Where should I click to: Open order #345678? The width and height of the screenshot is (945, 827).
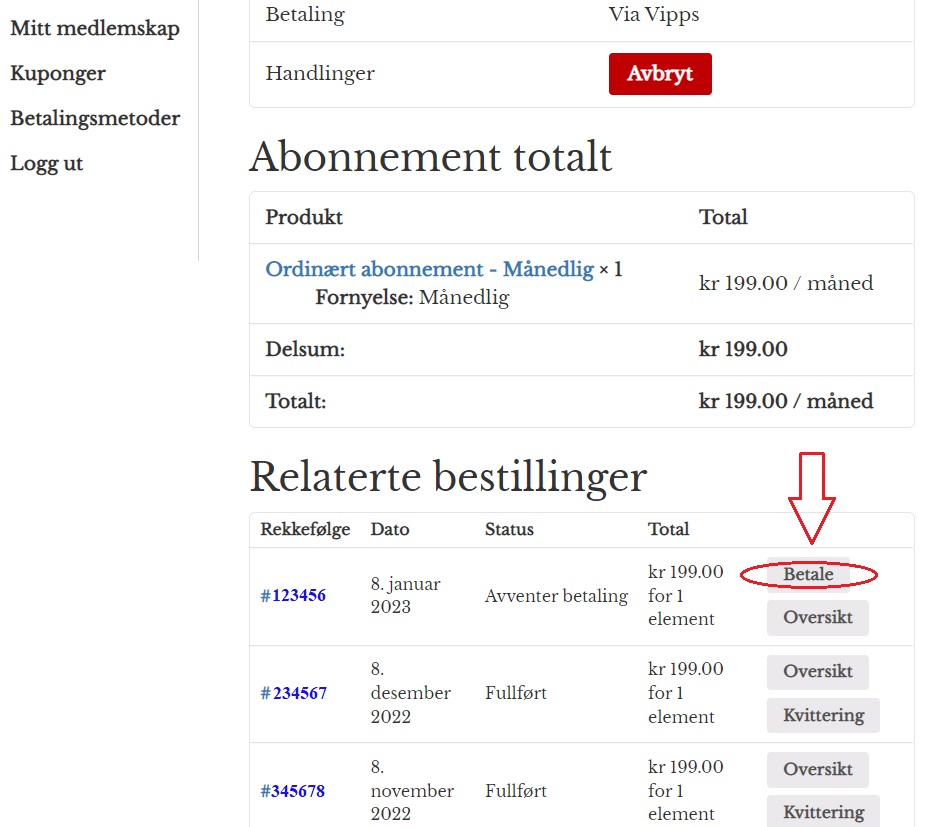click(x=293, y=791)
